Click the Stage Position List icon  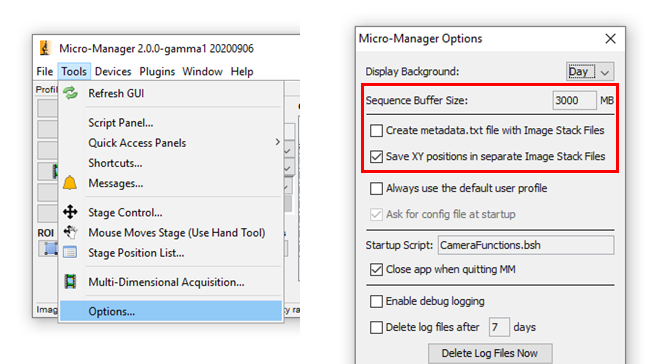coord(70,252)
